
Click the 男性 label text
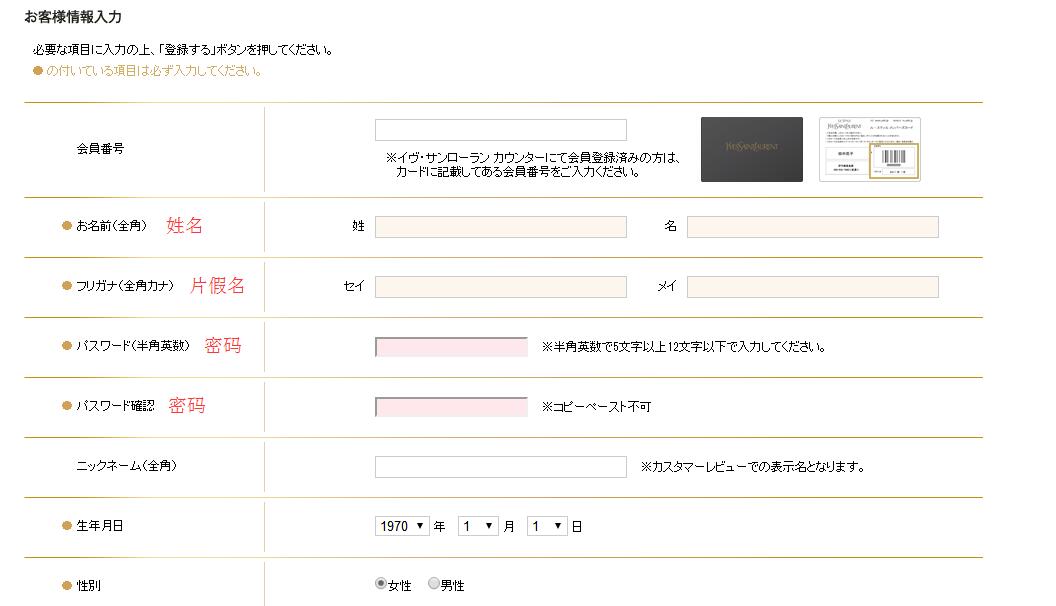click(x=453, y=586)
